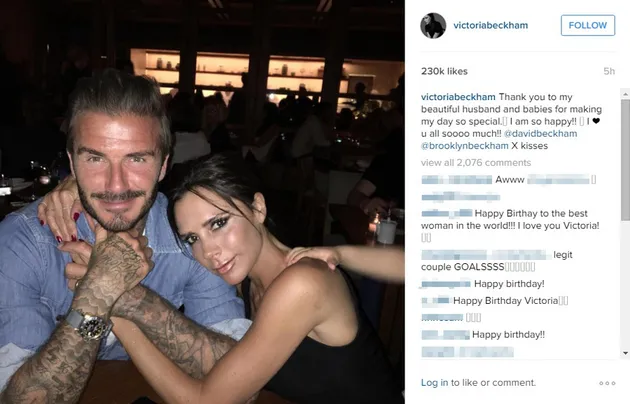630x404 pixels.
Task: Open the profile avatar picture
Action: tap(433, 26)
